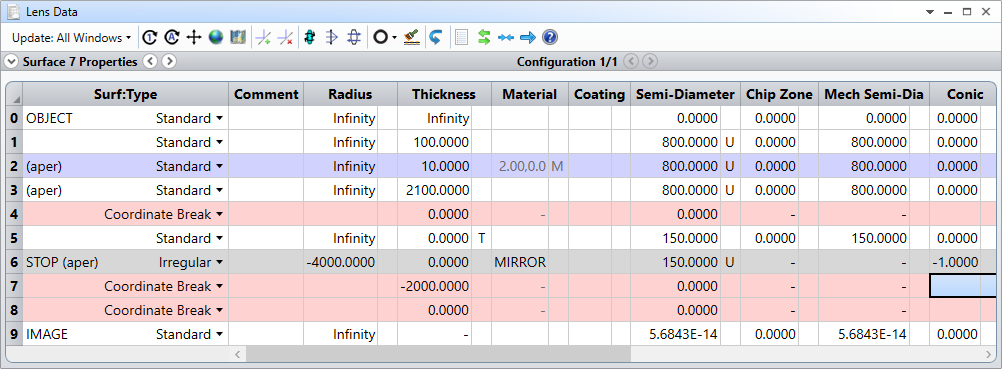Click the Update all icon with the letter A
Viewport: 1002px width, 369px height.
click(171, 38)
